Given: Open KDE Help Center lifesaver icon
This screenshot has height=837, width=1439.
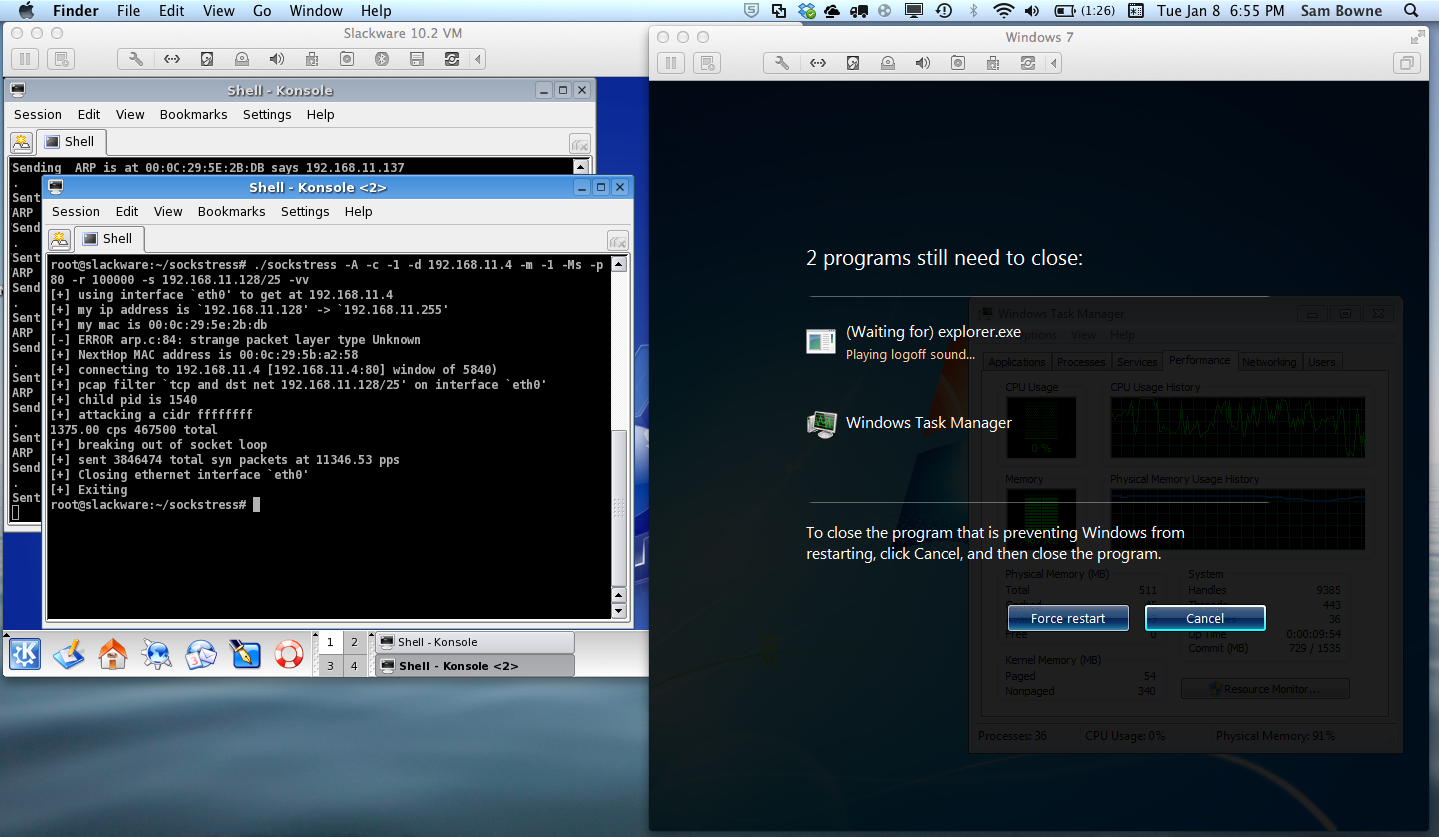Looking at the screenshot, I should [289, 654].
